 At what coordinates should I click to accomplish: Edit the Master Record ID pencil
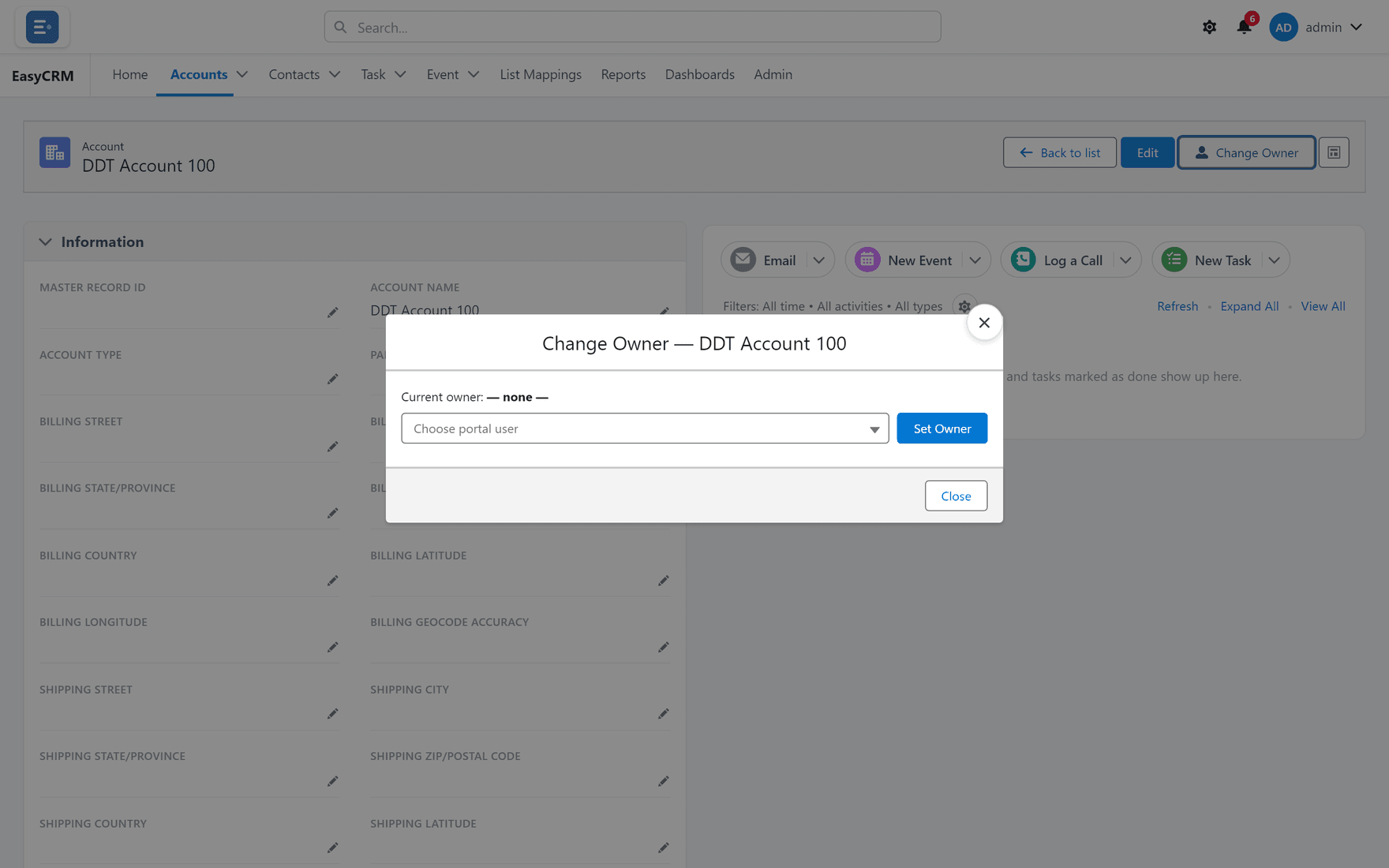click(x=332, y=312)
